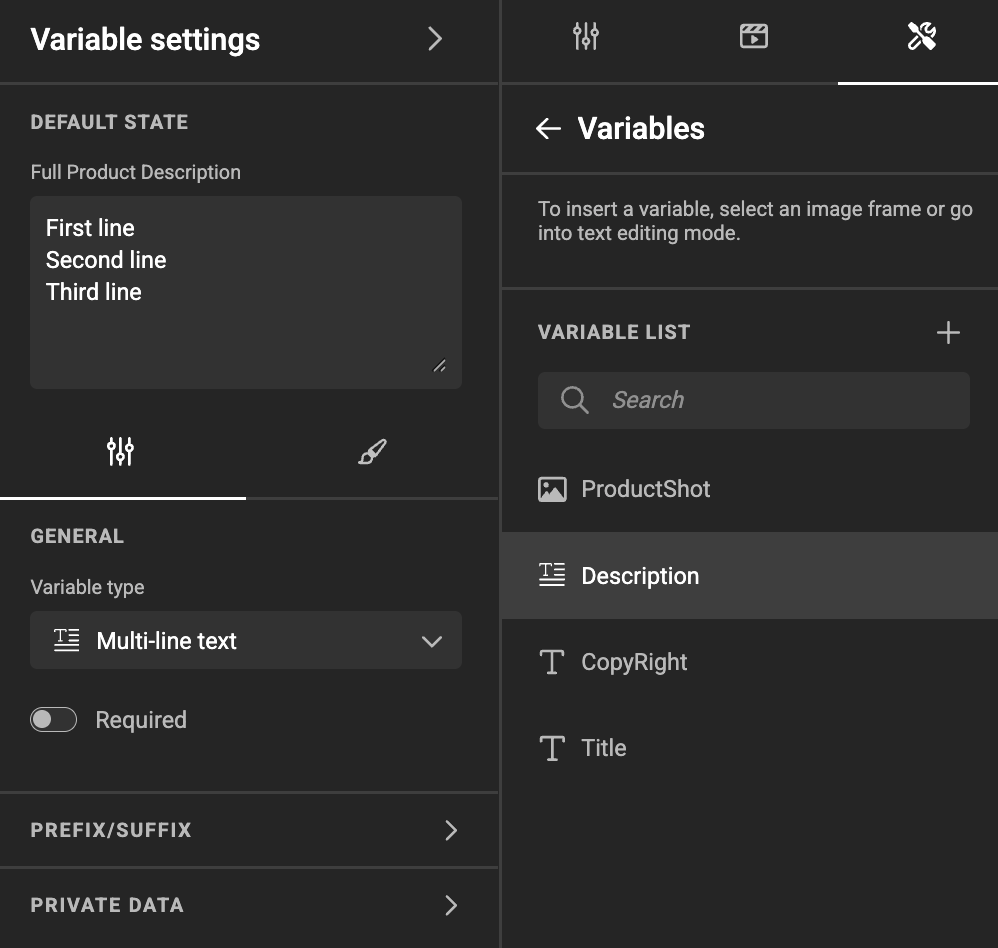Click the Variable settings title
Image resolution: width=998 pixels, height=948 pixels.
click(145, 39)
